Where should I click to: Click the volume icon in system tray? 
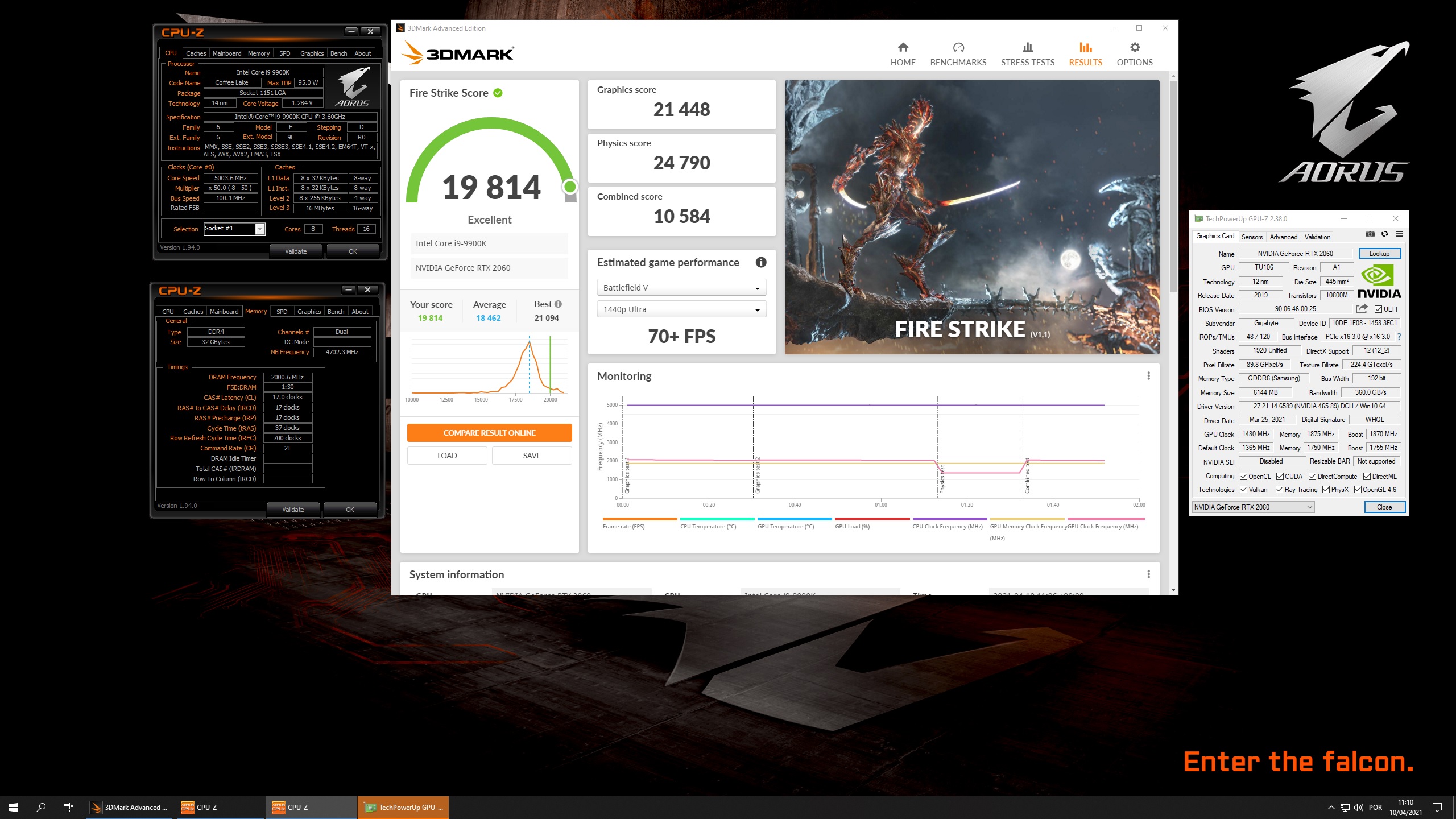(x=1359, y=808)
